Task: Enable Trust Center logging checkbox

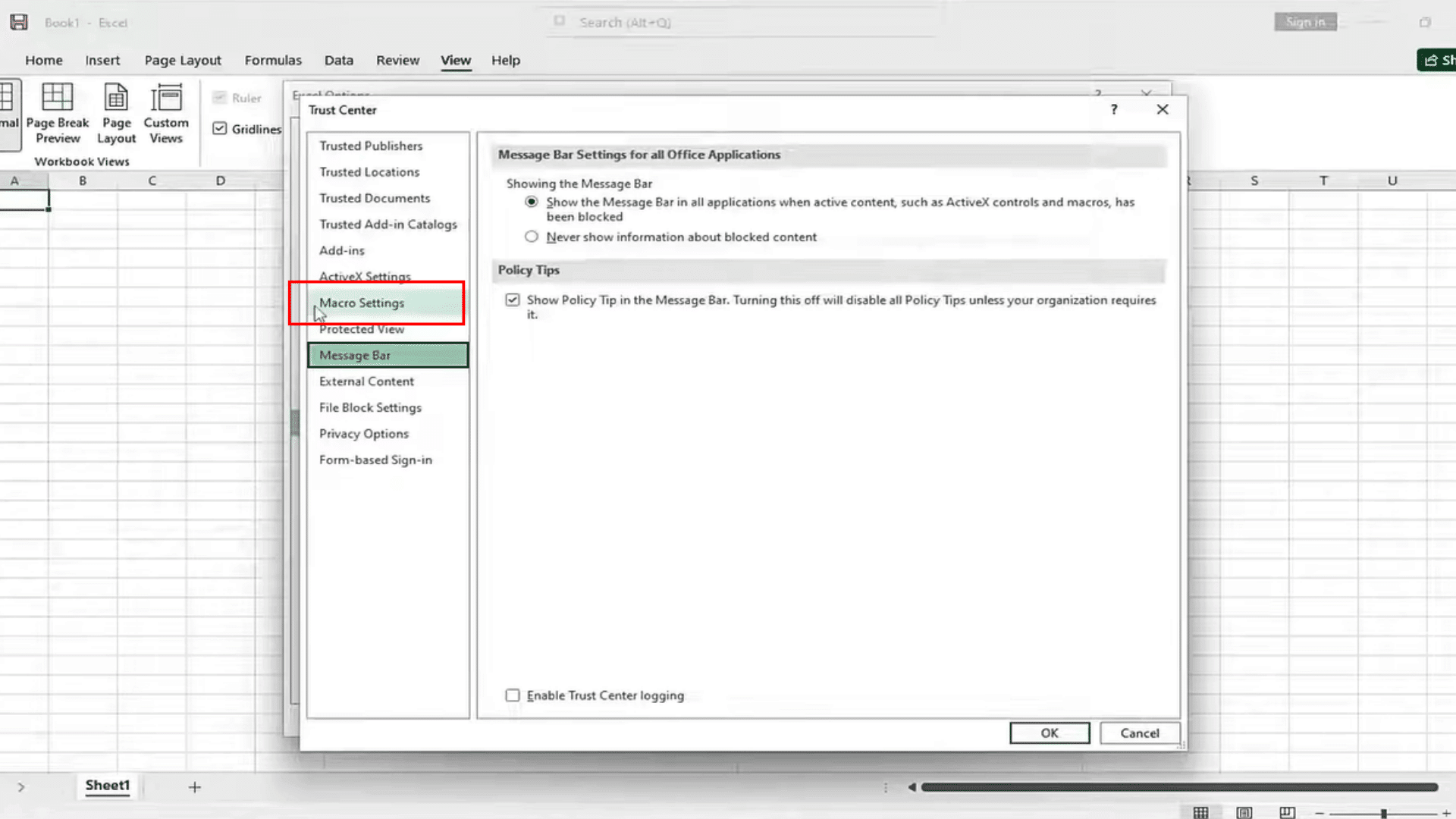Action: 513,695
